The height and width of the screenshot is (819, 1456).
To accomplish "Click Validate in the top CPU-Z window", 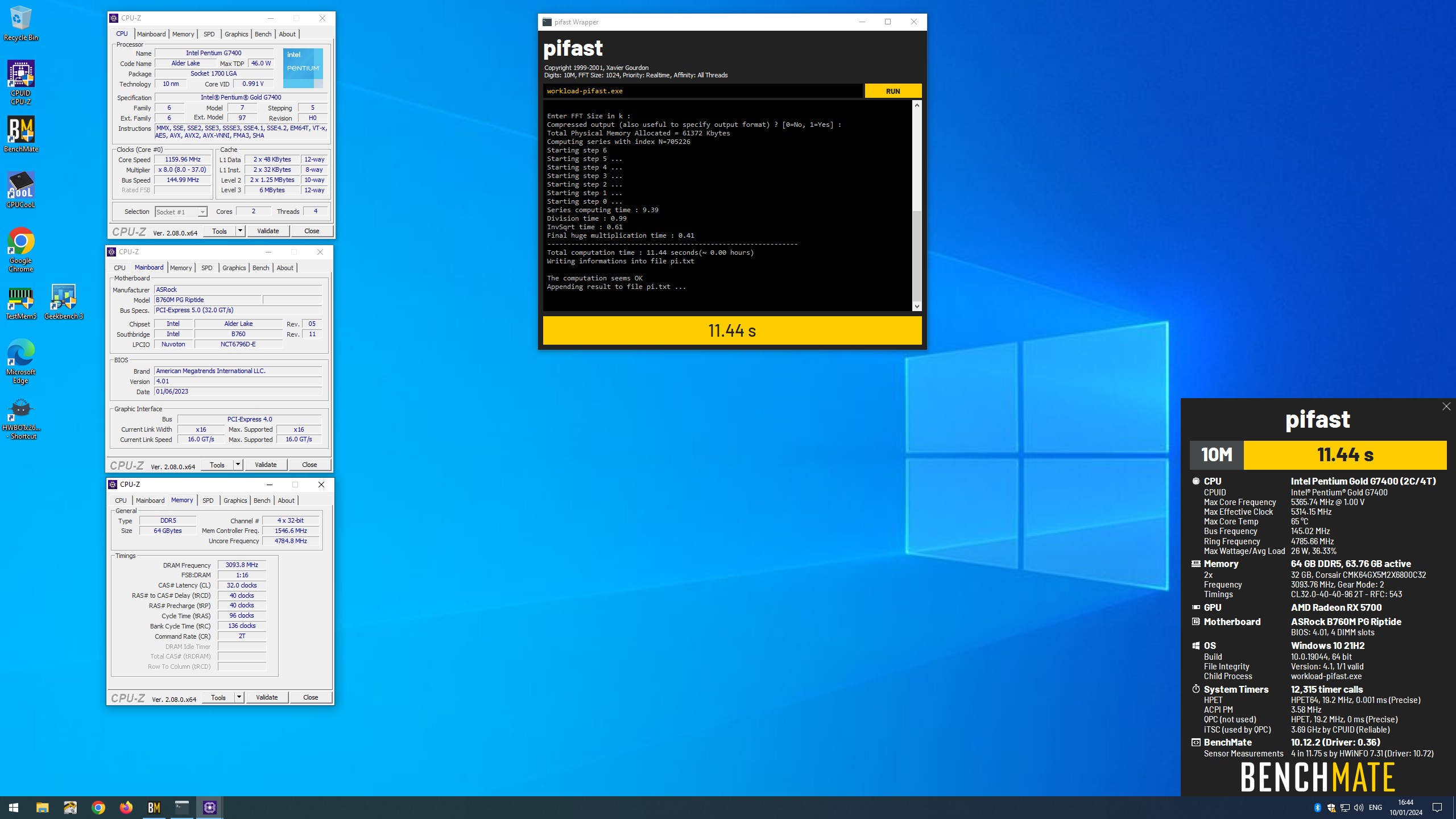I will click(x=268, y=231).
